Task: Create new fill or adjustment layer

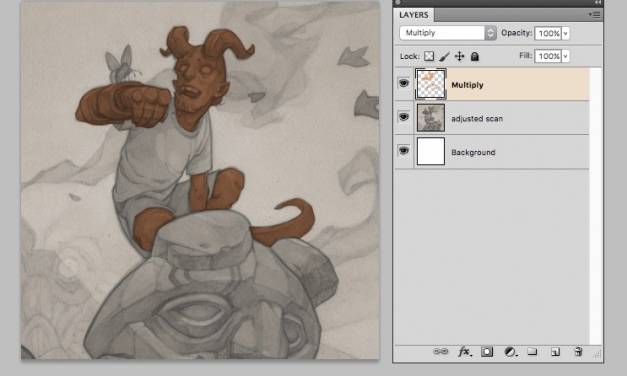Action: [510, 352]
